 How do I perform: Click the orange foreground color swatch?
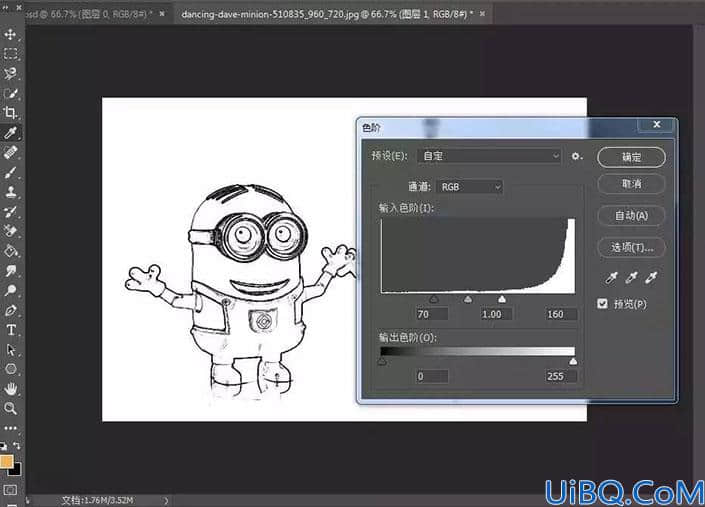coord(6,462)
